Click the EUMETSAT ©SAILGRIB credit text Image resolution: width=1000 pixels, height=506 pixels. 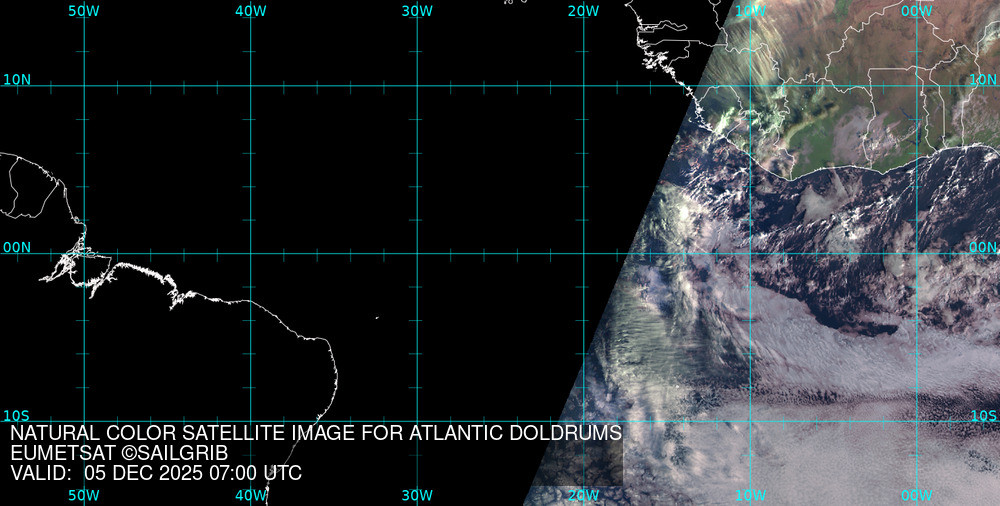click(x=119, y=453)
